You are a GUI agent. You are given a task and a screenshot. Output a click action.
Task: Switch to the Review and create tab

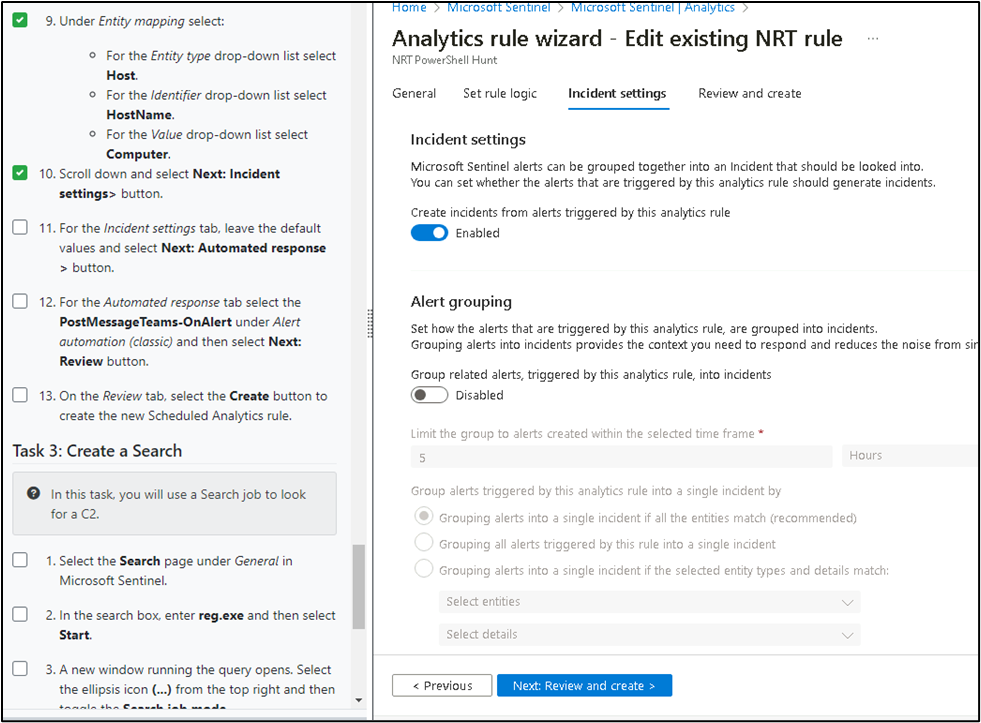pyautogui.click(x=749, y=93)
